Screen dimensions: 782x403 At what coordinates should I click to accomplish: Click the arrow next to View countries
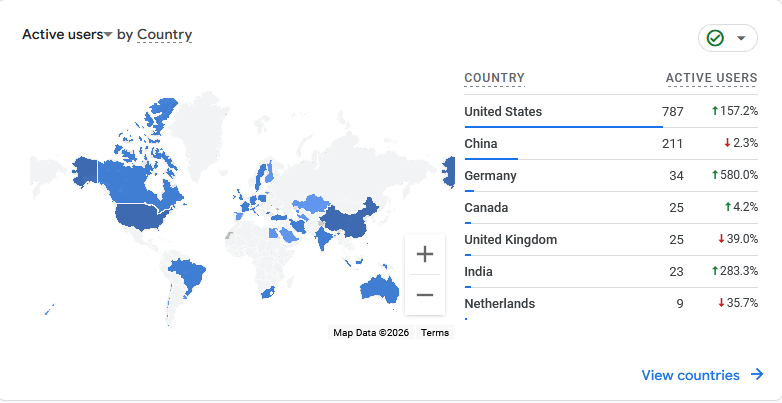tap(757, 375)
